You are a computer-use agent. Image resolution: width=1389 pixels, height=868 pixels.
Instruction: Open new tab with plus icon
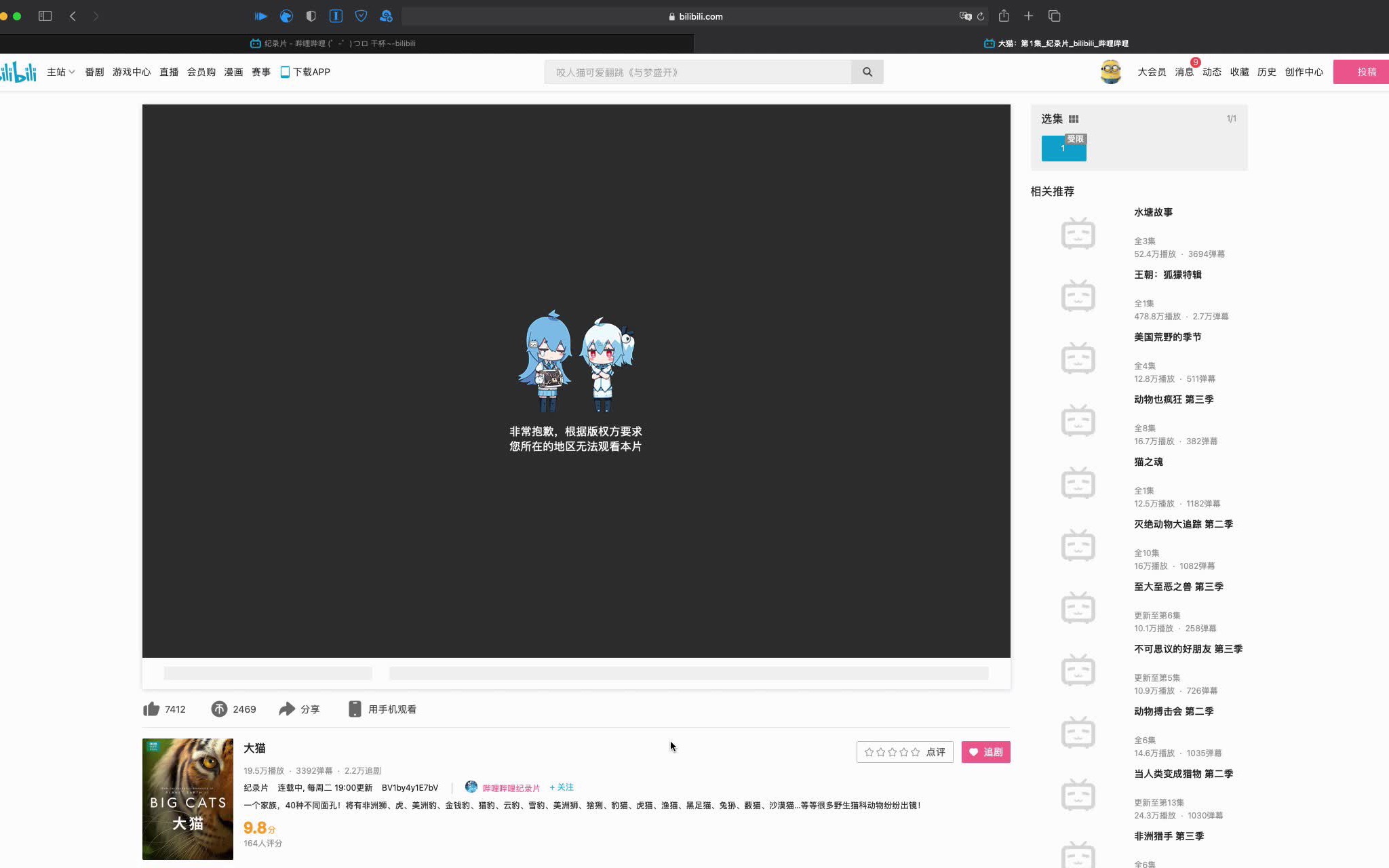coord(1029,16)
